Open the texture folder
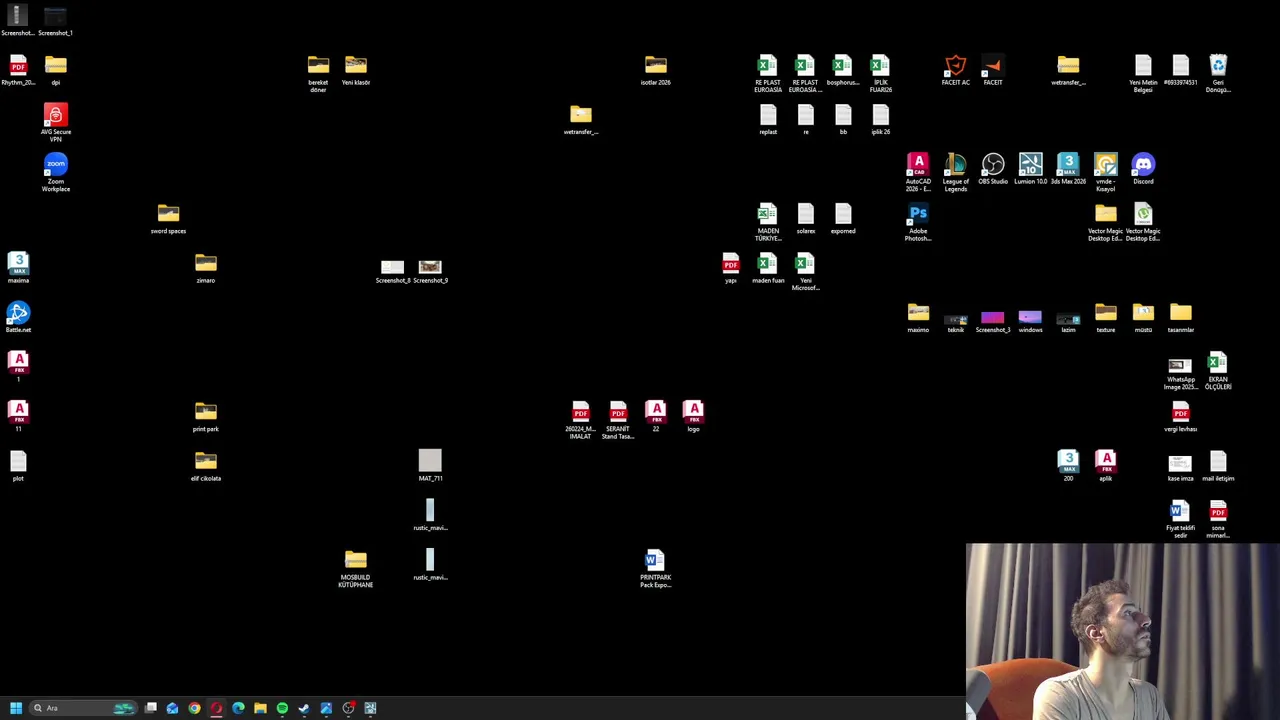Screen dimensions: 1280x720 [1106, 318]
